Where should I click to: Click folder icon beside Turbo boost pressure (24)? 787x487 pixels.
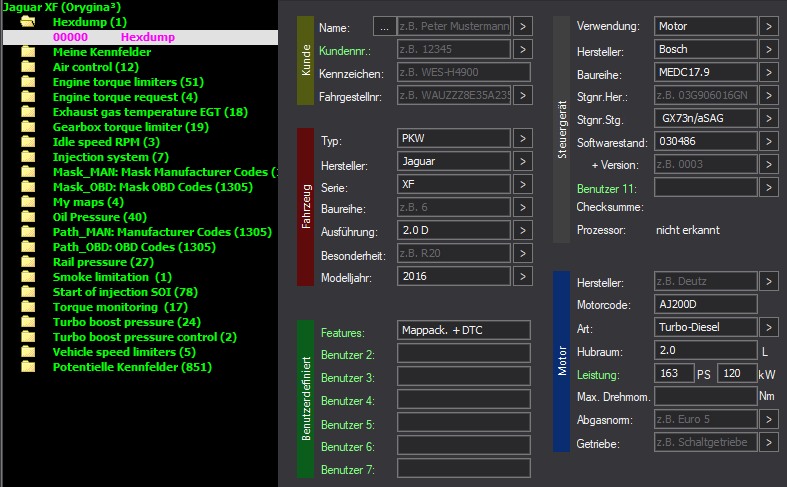pos(28,322)
